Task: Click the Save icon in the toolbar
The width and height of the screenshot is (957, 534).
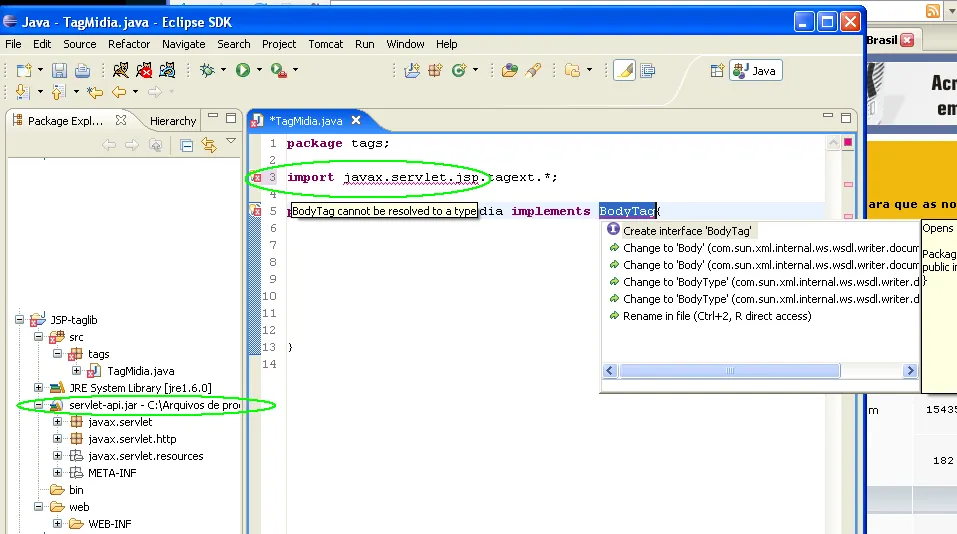Action: (59, 70)
